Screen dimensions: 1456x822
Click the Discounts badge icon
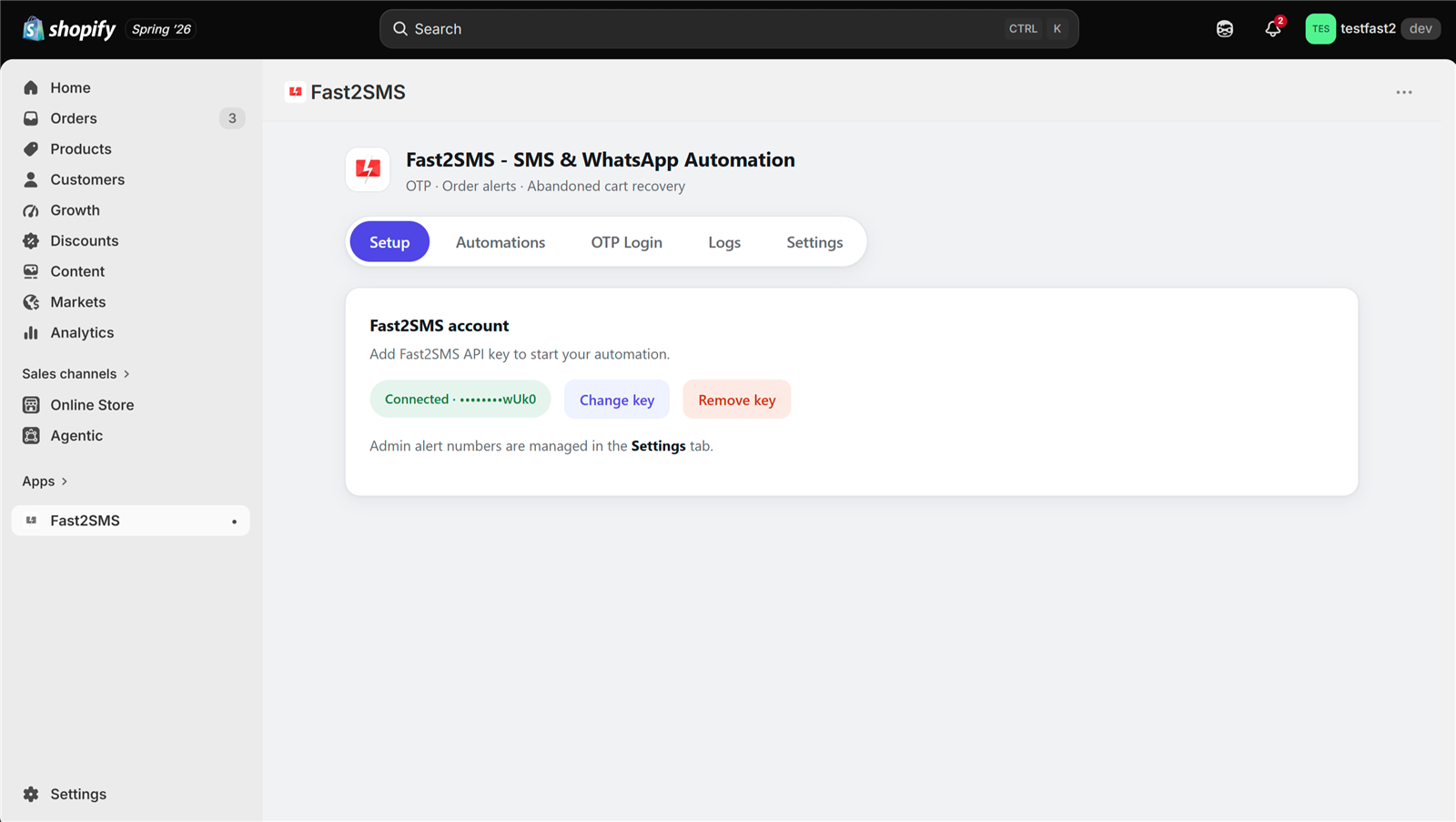point(31,240)
